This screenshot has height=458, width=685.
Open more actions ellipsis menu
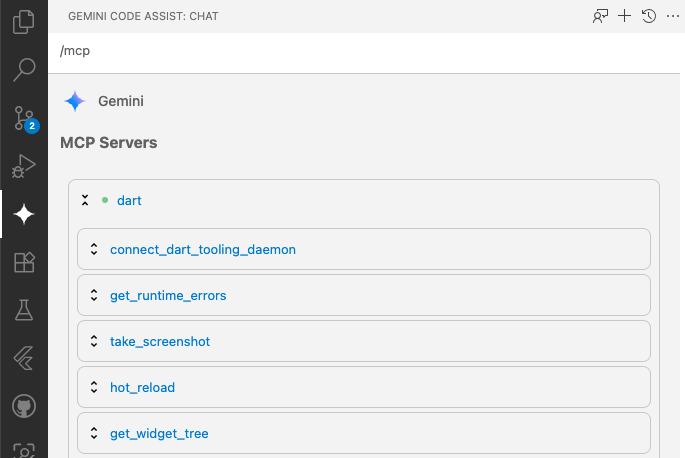[673, 16]
